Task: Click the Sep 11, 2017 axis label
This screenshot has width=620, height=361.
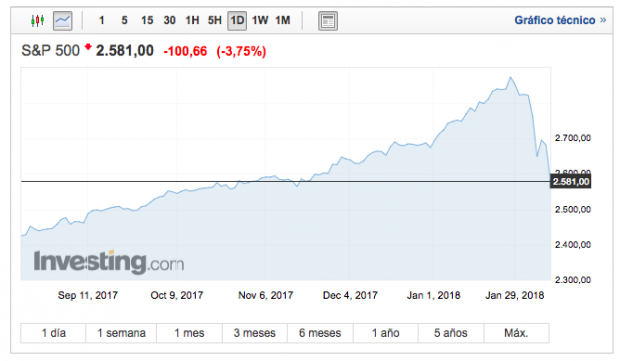Action: click(88, 295)
